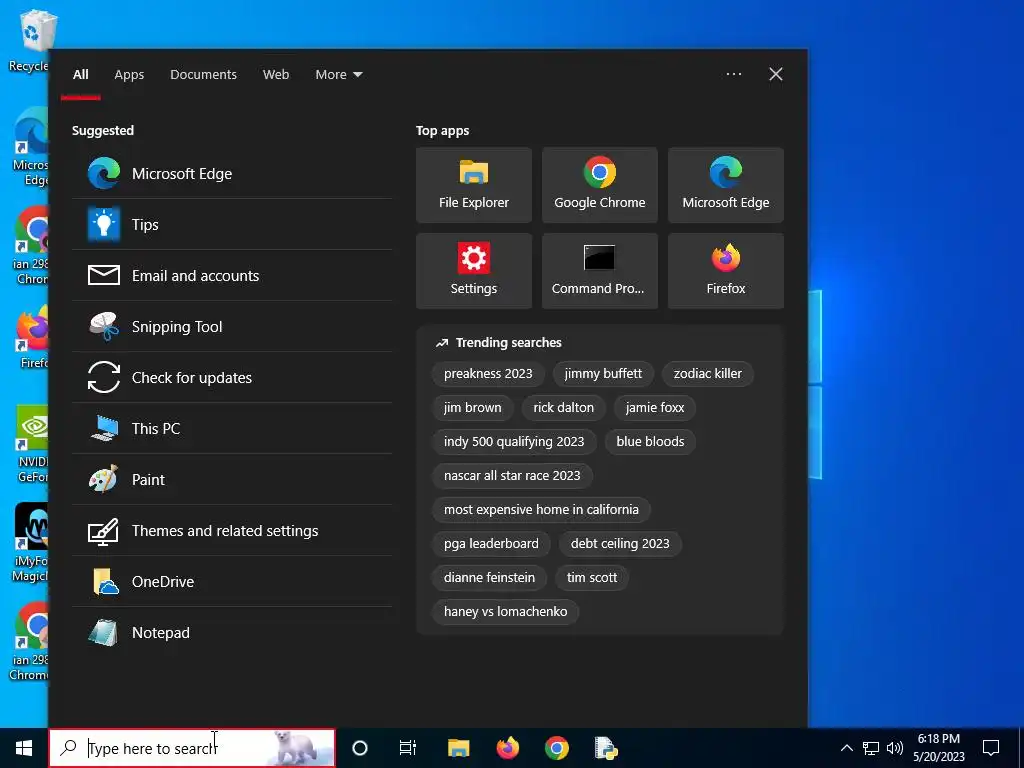Open Google Chrome tile in Top apps
1024x768 pixels.
tap(600, 185)
